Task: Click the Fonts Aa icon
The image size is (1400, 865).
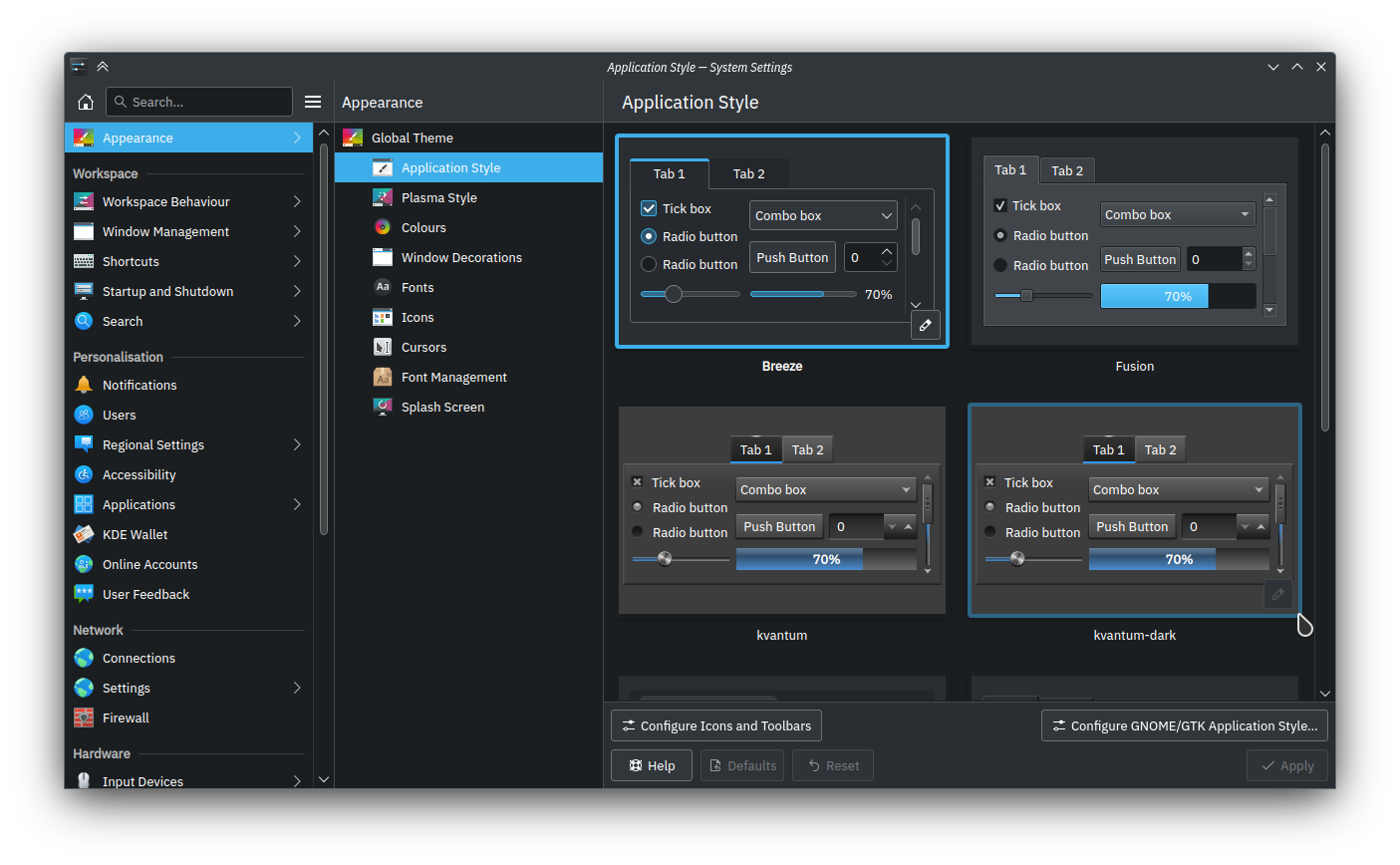Action: [383, 287]
